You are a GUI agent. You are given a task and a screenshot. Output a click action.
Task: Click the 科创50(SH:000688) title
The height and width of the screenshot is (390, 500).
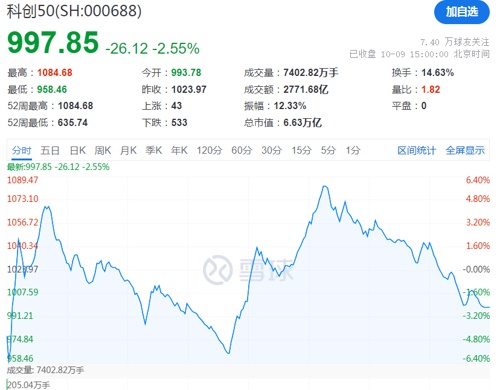coord(74,11)
